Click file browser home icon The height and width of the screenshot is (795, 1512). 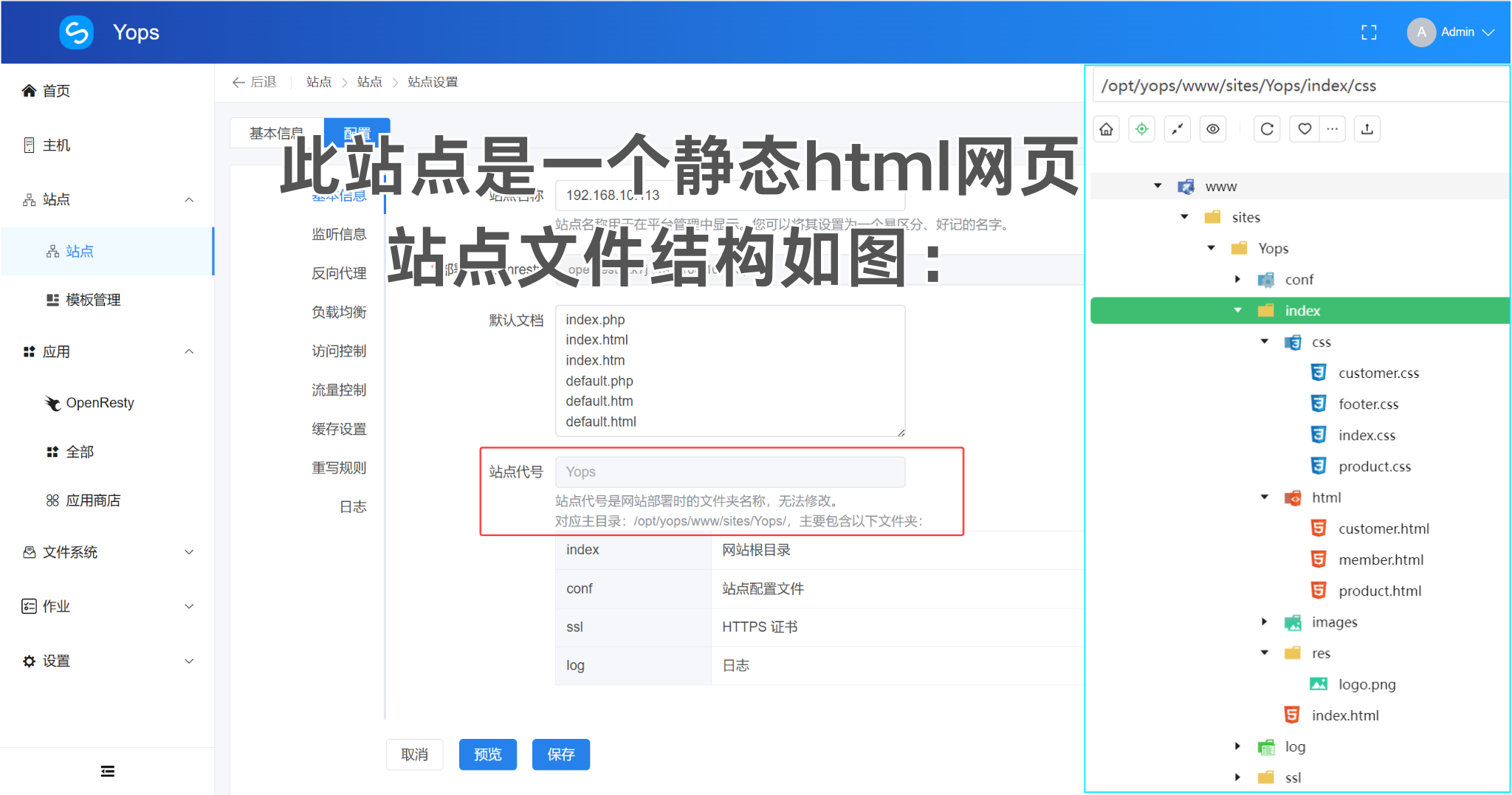[1106, 129]
